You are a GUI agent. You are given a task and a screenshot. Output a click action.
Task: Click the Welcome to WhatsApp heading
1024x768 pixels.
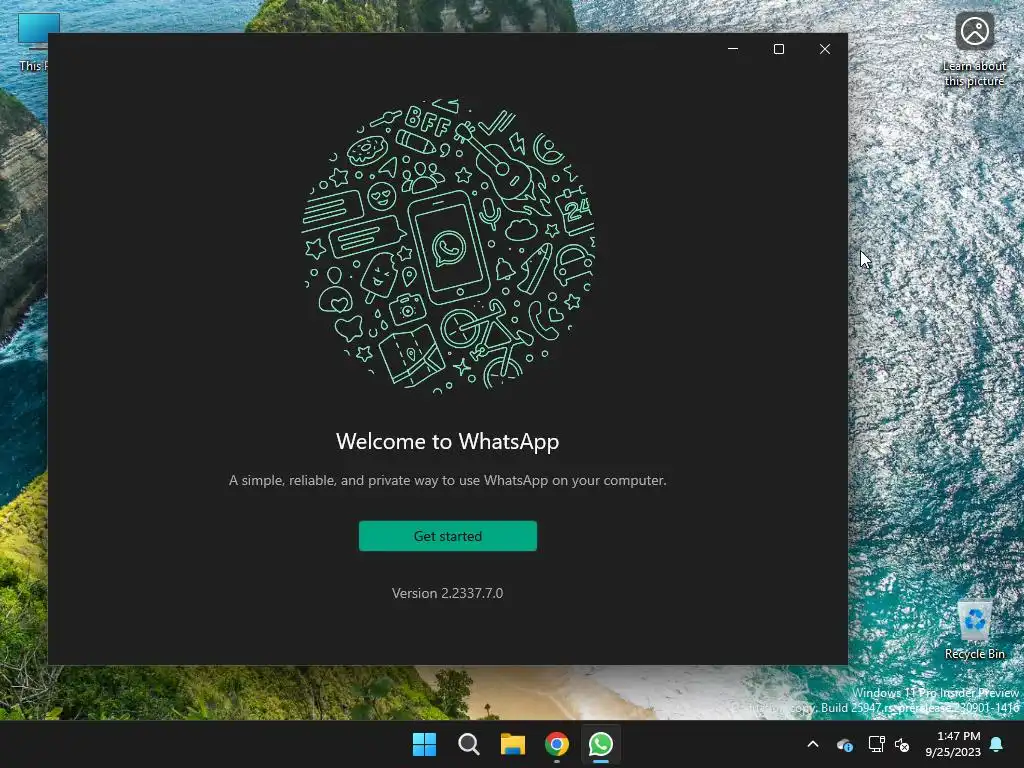[x=447, y=441]
